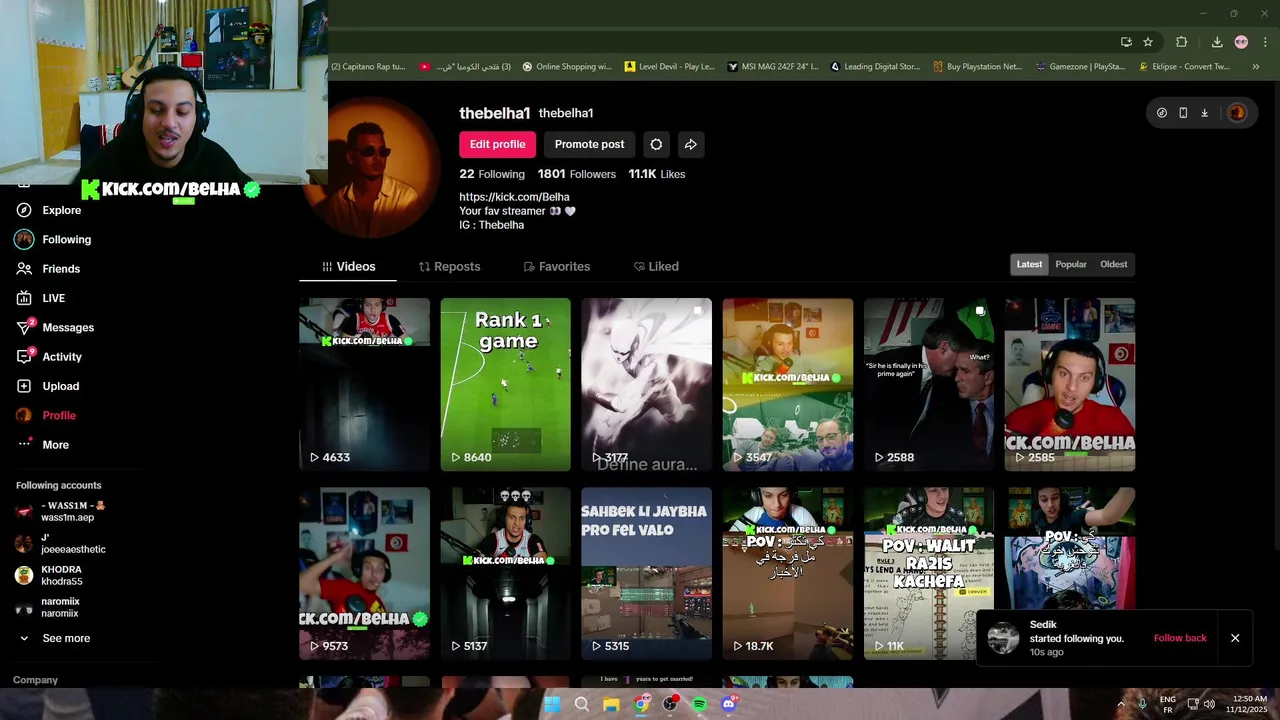Open the joeeeaesthetic following account
The height and width of the screenshot is (720, 1280).
pos(60,544)
